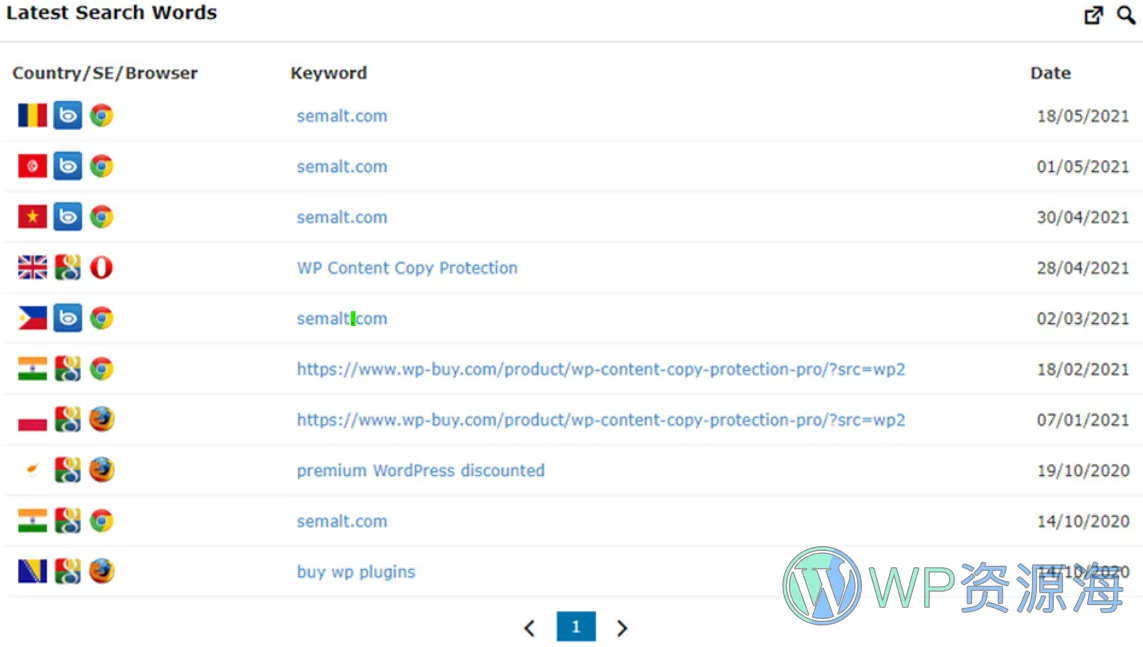Click Google icon in 14/10/2020 row
The height and width of the screenshot is (647, 1143).
pyautogui.click(x=68, y=520)
